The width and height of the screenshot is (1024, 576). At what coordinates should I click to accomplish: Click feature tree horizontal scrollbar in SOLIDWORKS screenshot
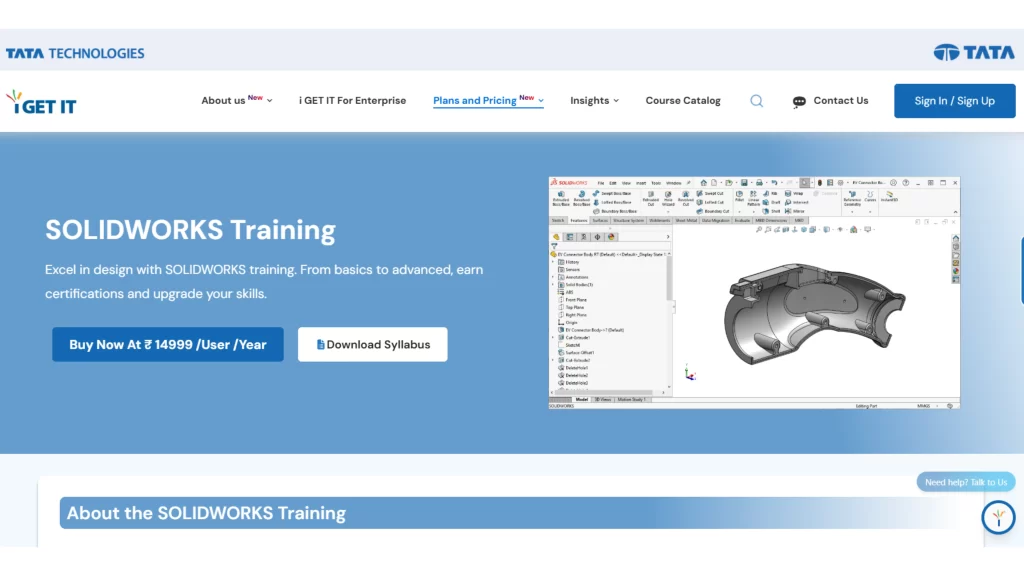click(x=604, y=392)
